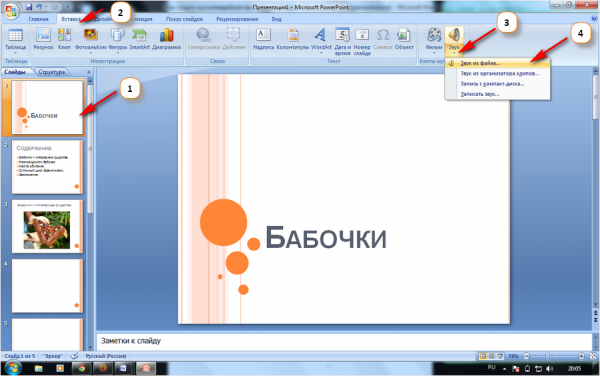This screenshot has height=376, width=600.
Task: Click the Бабочки title on the slide
Action: point(326,238)
